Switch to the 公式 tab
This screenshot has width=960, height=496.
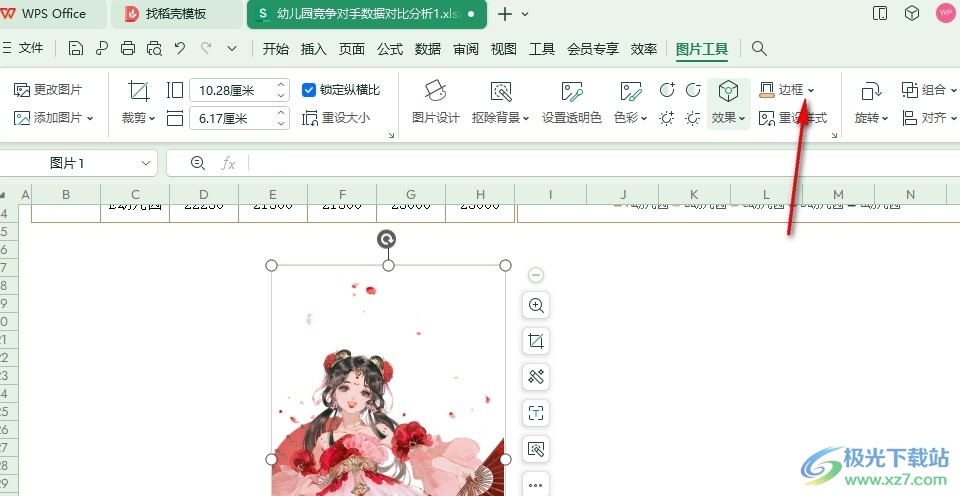[x=389, y=49]
